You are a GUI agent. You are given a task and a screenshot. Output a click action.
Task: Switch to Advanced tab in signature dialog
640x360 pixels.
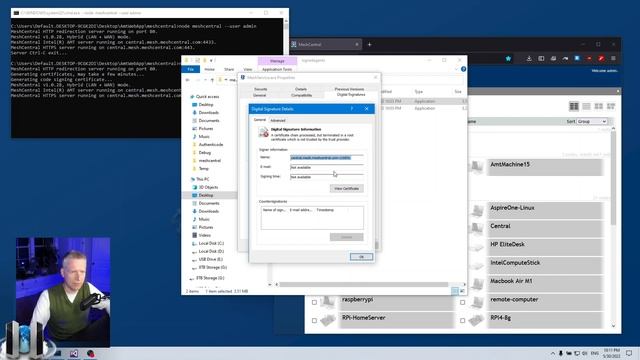pos(278,120)
